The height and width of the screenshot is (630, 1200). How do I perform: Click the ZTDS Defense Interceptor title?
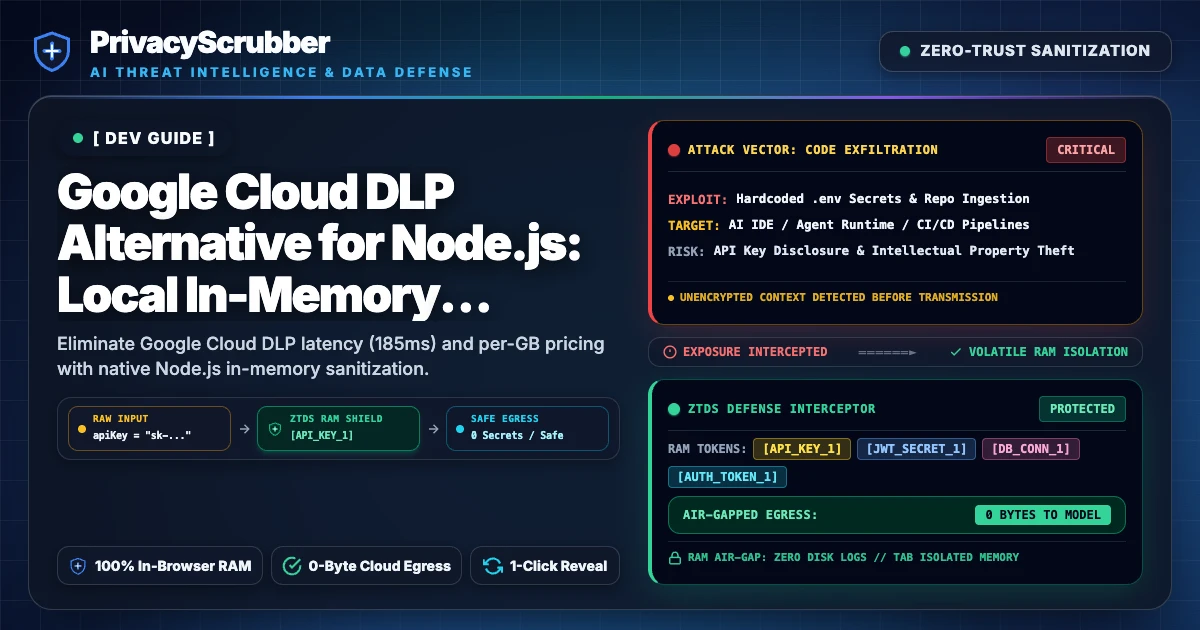(x=781, y=409)
